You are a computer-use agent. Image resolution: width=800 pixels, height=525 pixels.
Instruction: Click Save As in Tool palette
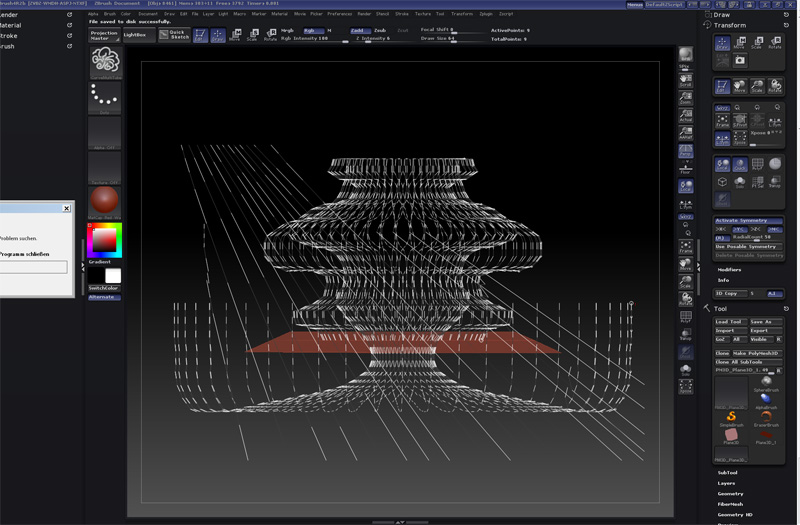click(x=765, y=322)
